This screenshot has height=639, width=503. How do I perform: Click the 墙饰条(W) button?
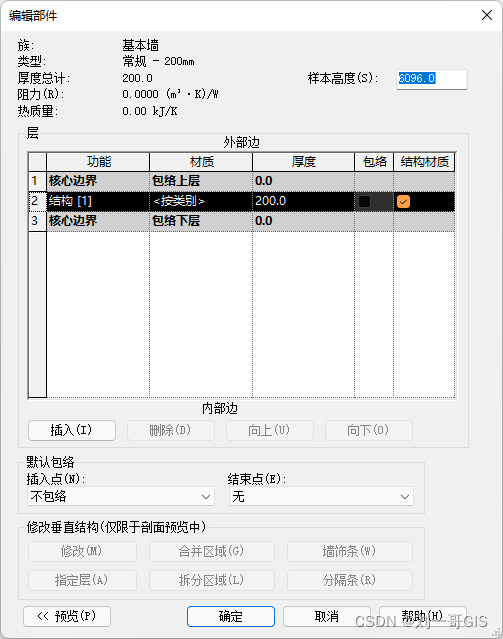point(350,551)
